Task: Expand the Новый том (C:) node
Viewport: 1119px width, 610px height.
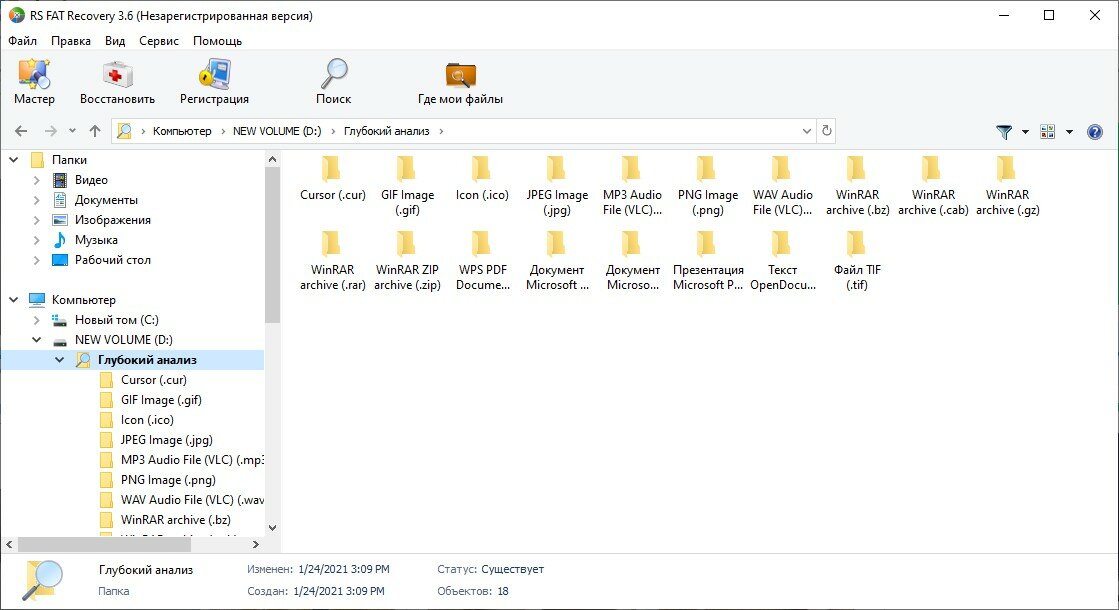Action: coord(36,320)
